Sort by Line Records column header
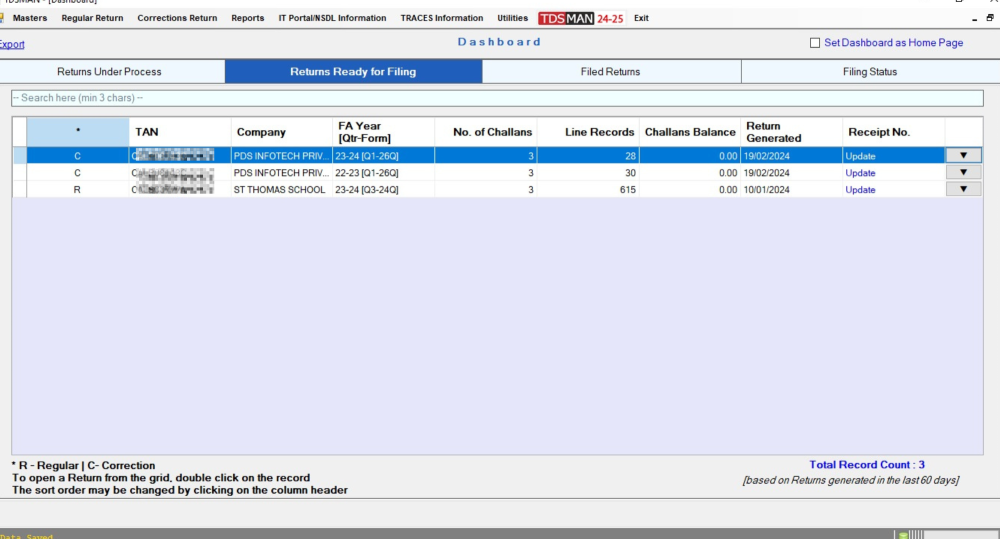This screenshot has height=539, width=1000. 587,132
